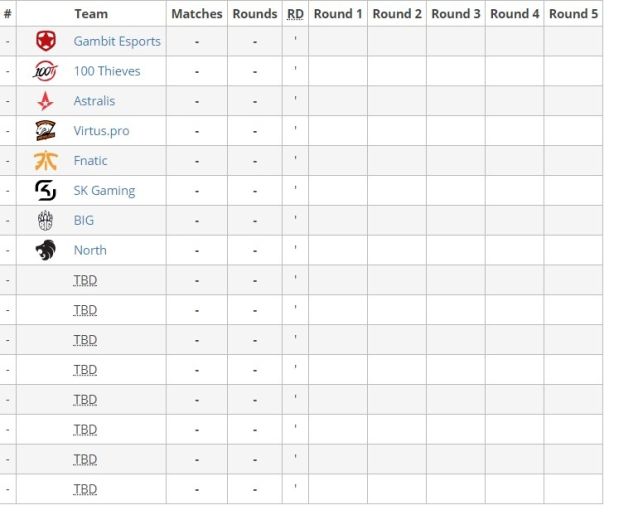The image size is (638, 515).
Task: Click the Astralis red star logo
Action: 45,101
